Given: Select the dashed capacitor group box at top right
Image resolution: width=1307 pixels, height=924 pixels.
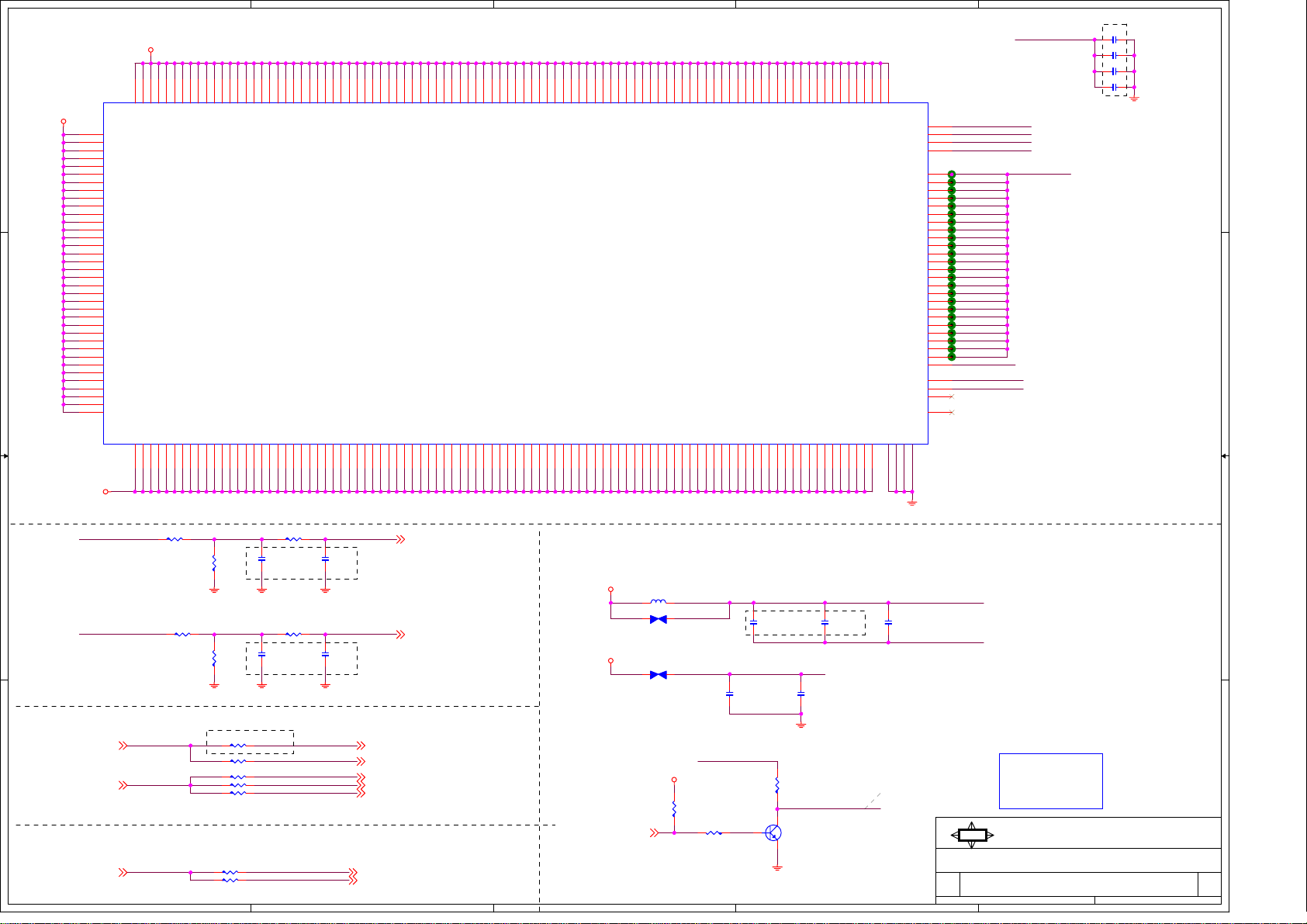Looking at the screenshot, I should point(1115,60).
